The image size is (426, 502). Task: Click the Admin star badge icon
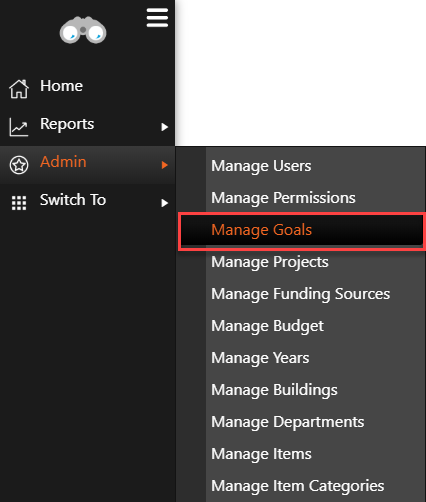coord(19,165)
